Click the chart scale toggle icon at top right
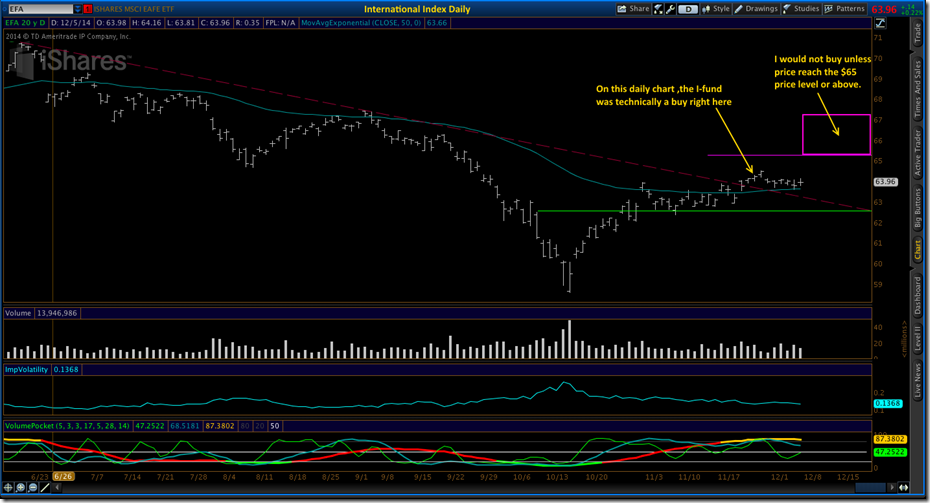The height and width of the screenshot is (503, 930). 881,23
